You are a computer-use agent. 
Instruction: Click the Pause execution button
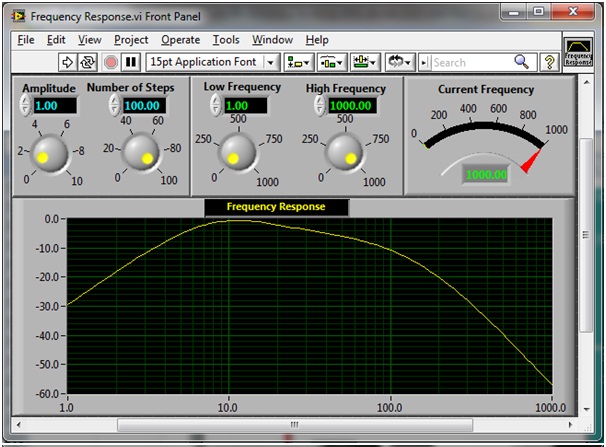(130, 62)
